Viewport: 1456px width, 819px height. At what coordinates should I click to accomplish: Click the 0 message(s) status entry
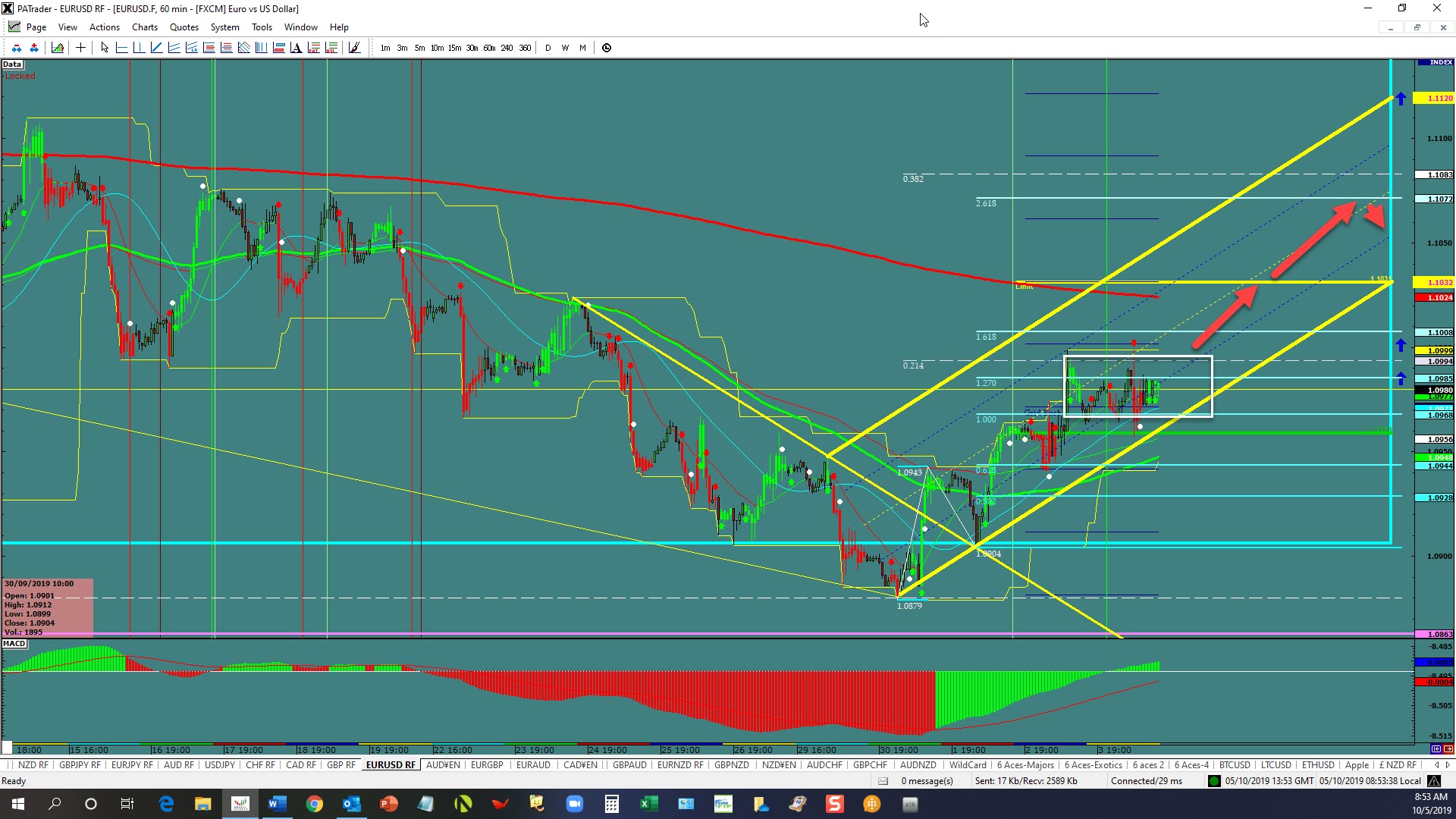tap(927, 781)
